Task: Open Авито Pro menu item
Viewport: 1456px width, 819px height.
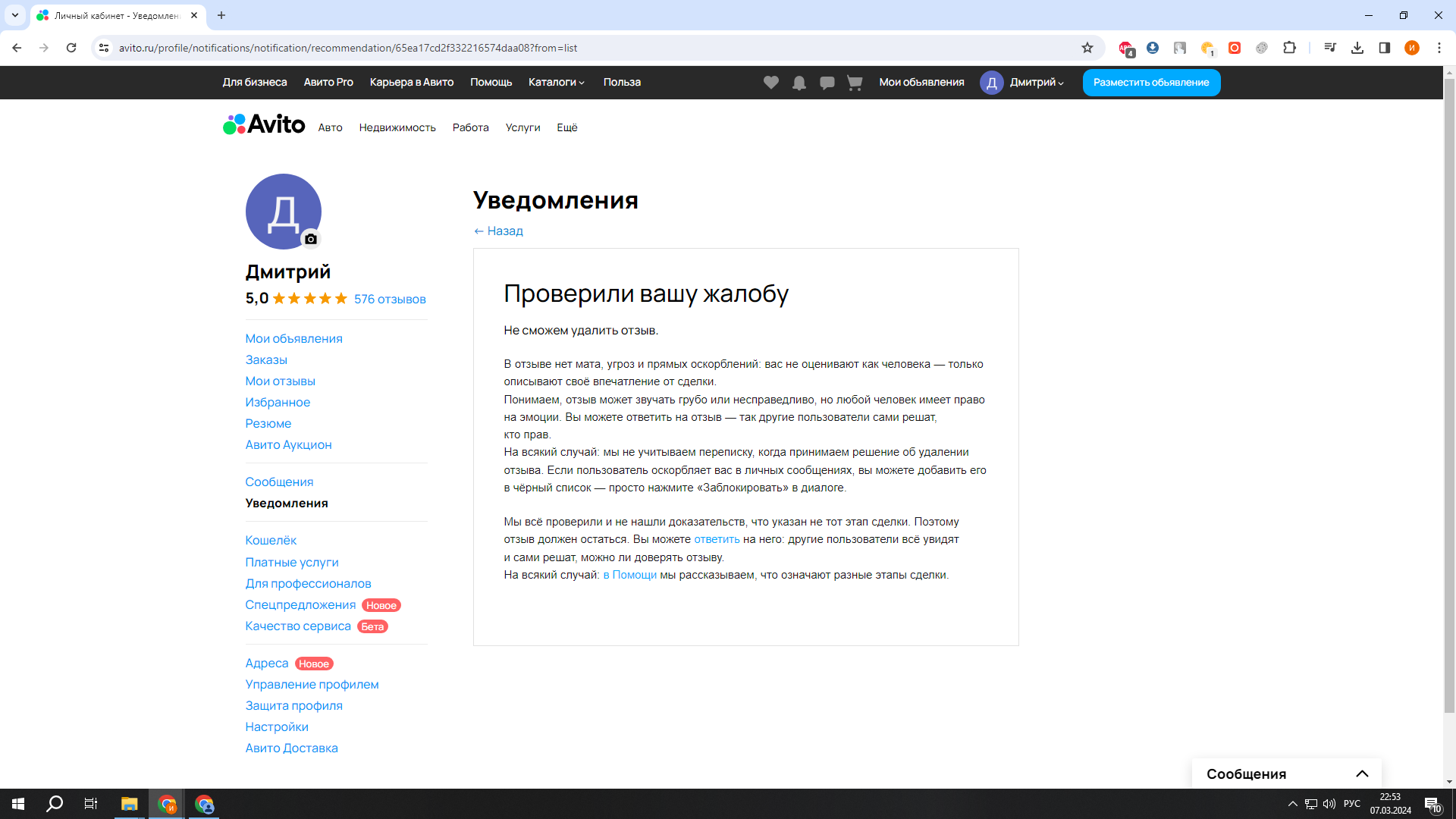Action: (328, 83)
